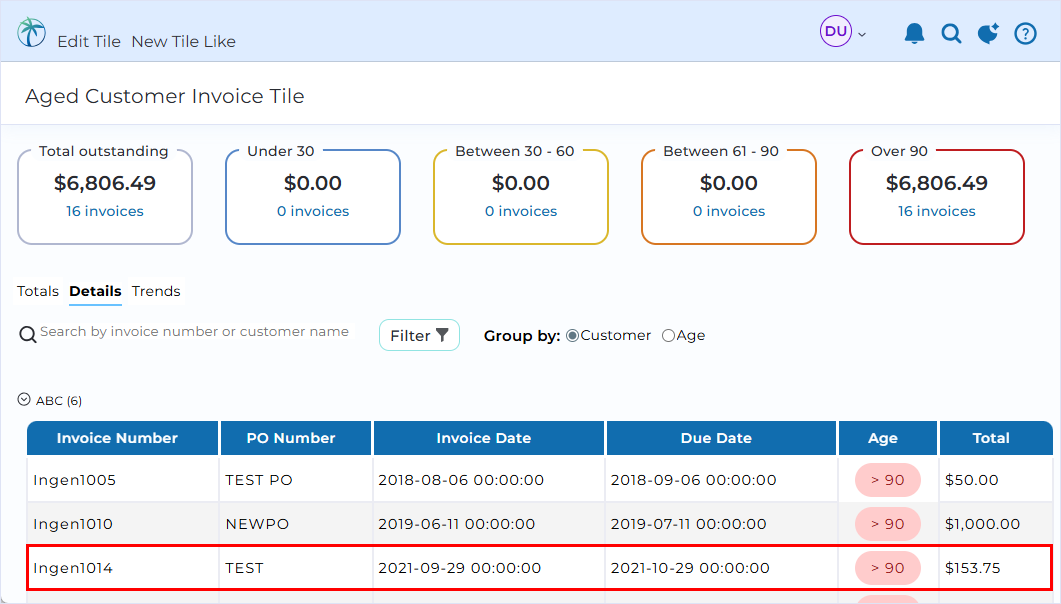Sort by PO Number column header
This screenshot has height=604, width=1061.
pyautogui.click(x=296, y=438)
